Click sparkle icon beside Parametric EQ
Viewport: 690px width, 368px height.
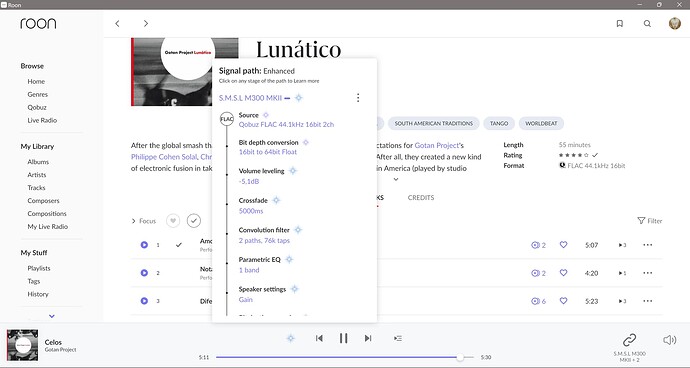289,259
